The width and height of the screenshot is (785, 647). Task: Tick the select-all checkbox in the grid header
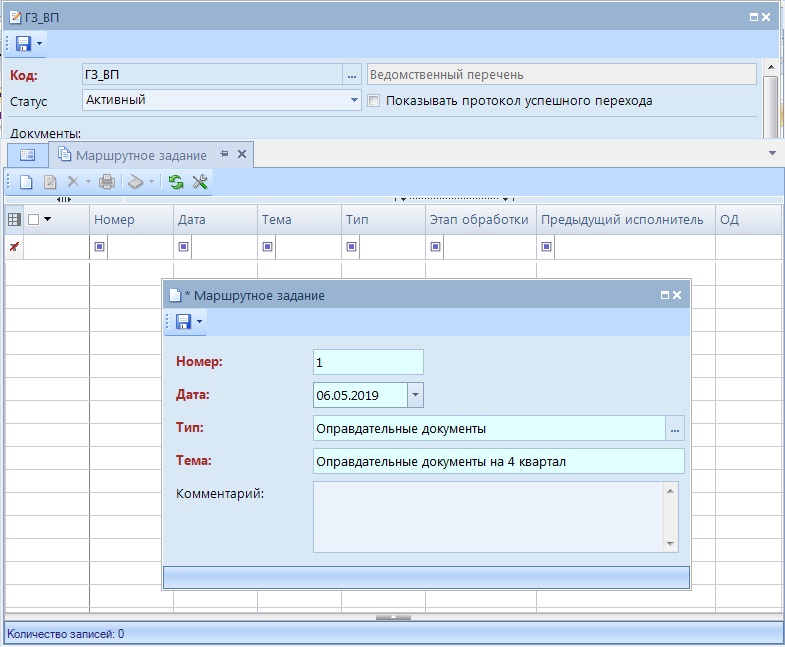33,220
